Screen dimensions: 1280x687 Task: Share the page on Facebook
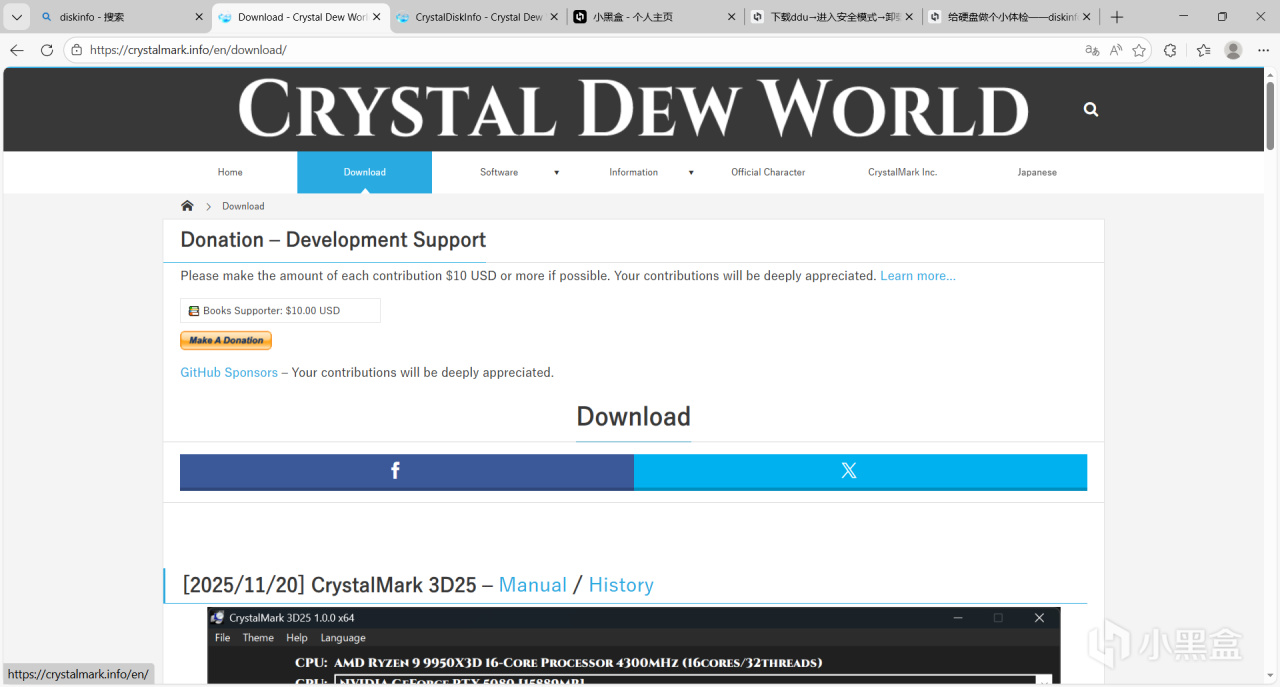407,471
